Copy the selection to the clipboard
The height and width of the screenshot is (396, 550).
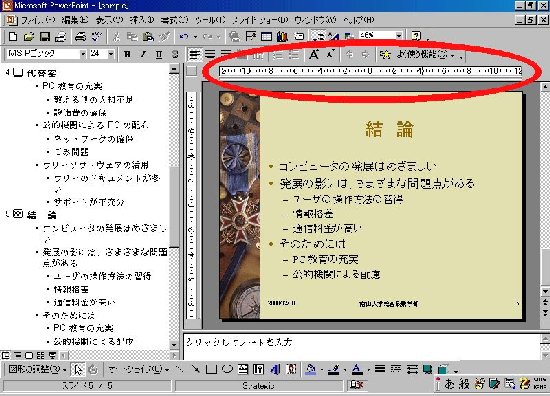132,36
